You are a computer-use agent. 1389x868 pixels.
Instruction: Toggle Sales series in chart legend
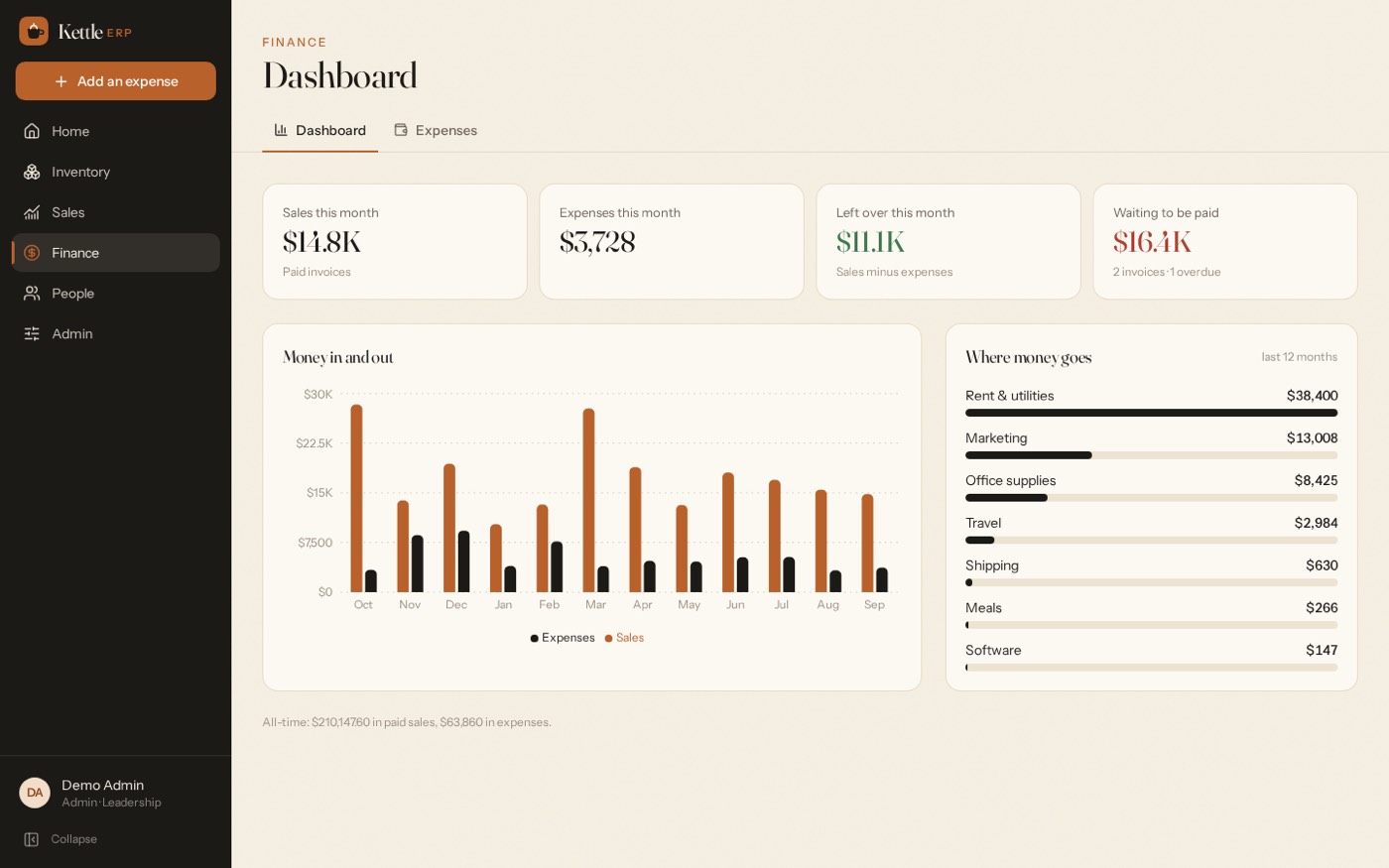click(x=624, y=638)
